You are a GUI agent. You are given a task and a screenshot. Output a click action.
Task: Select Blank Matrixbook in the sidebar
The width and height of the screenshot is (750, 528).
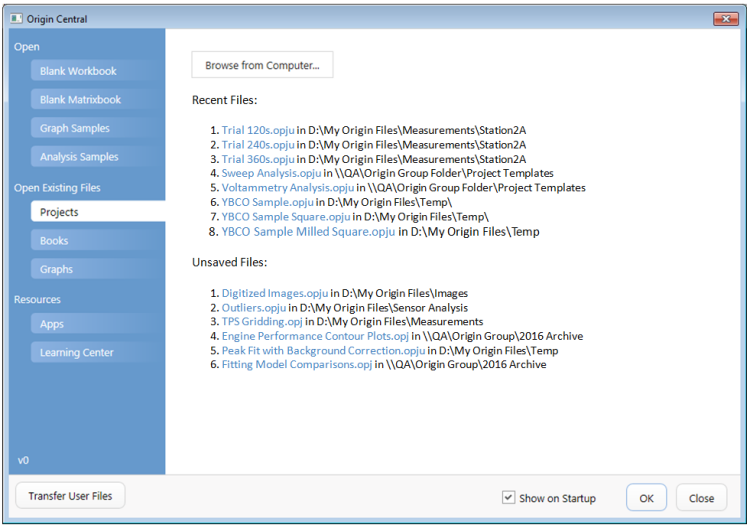coord(80,100)
